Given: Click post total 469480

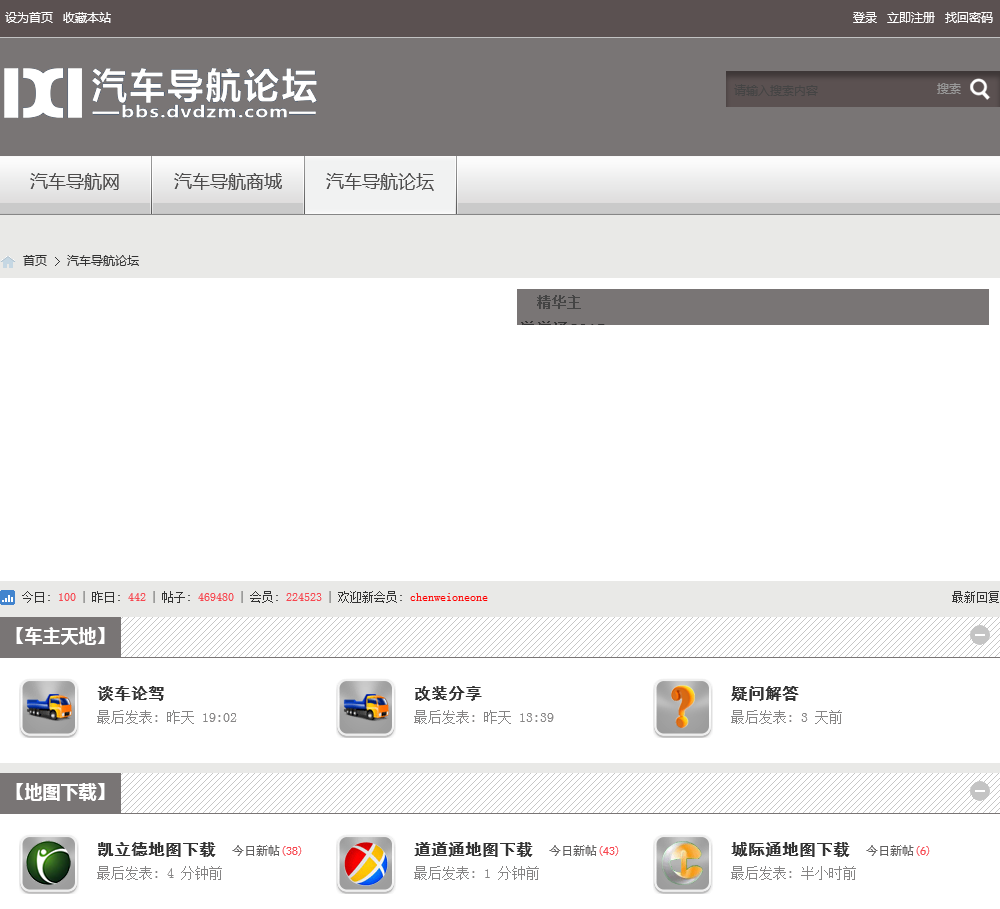Looking at the screenshot, I should pos(216,598).
